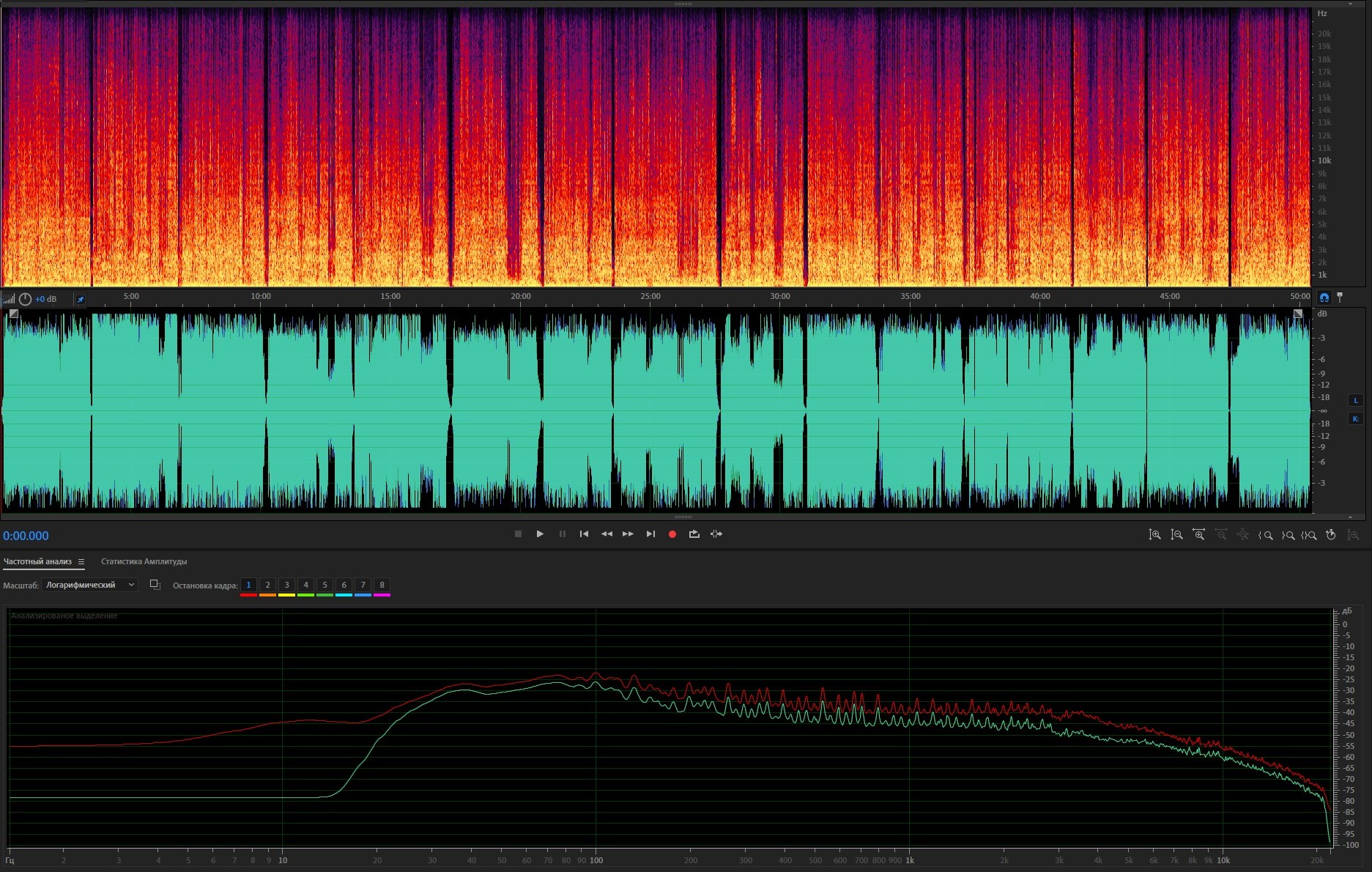
Task: Click the dB label on waveform scale
Action: pos(1322,314)
